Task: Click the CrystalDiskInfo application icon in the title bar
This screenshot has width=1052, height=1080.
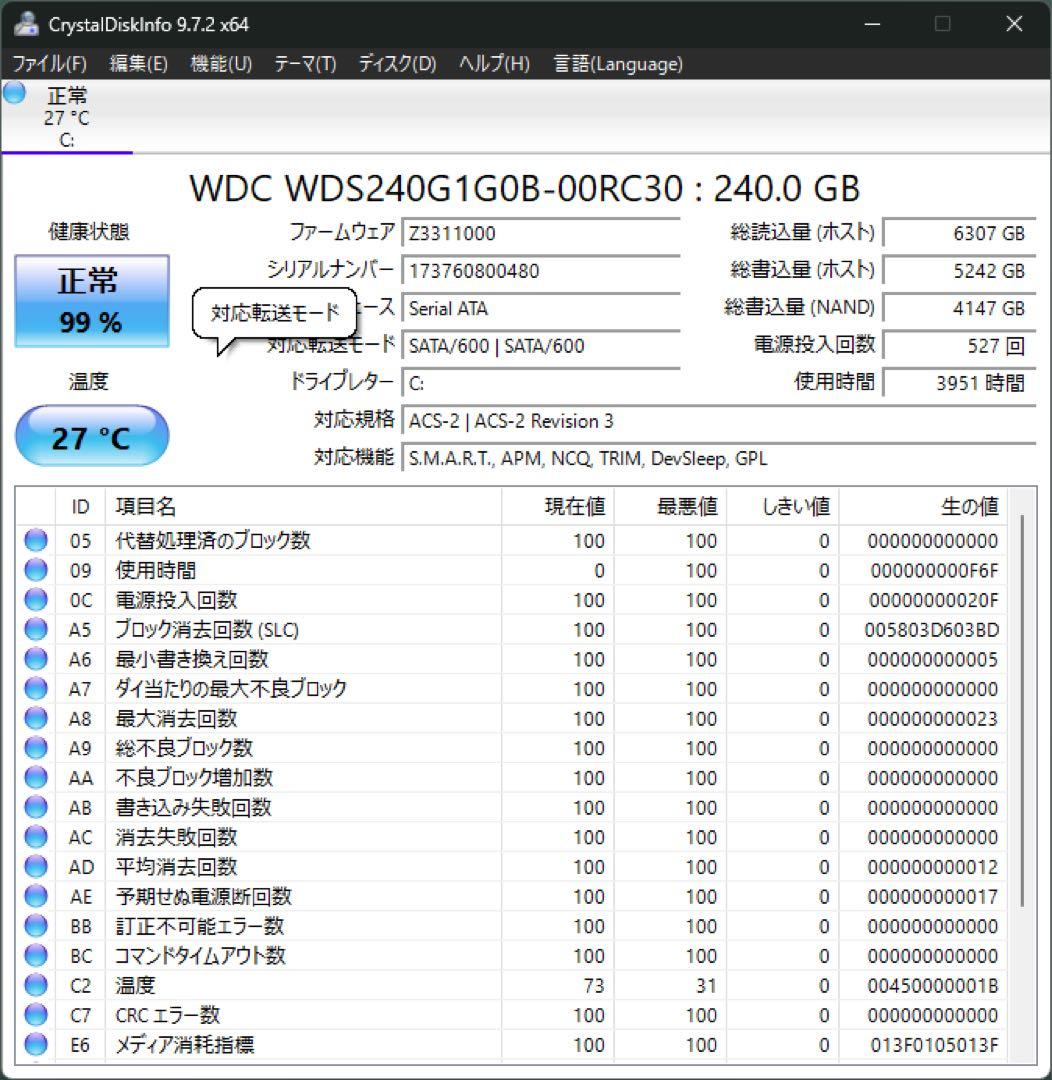Action: click(24, 23)
